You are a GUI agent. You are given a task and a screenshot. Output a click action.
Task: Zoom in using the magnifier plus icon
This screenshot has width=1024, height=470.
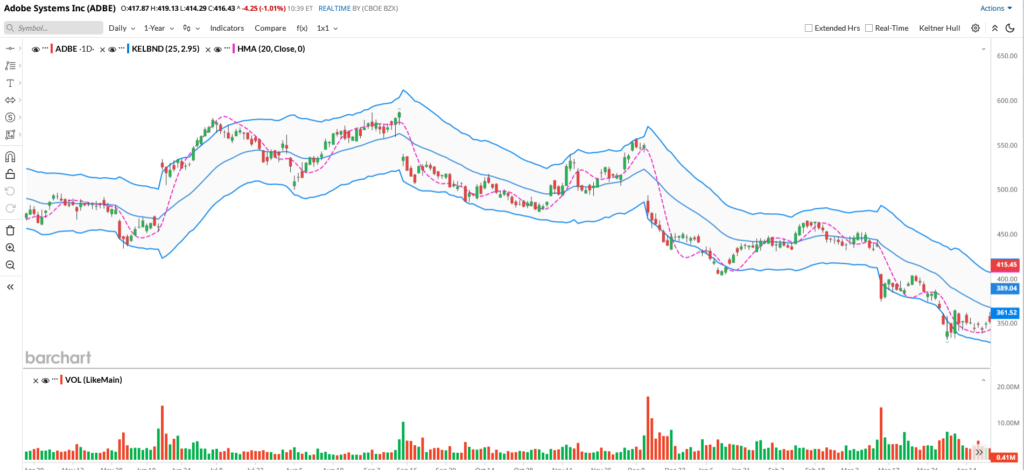pos(10,247)
